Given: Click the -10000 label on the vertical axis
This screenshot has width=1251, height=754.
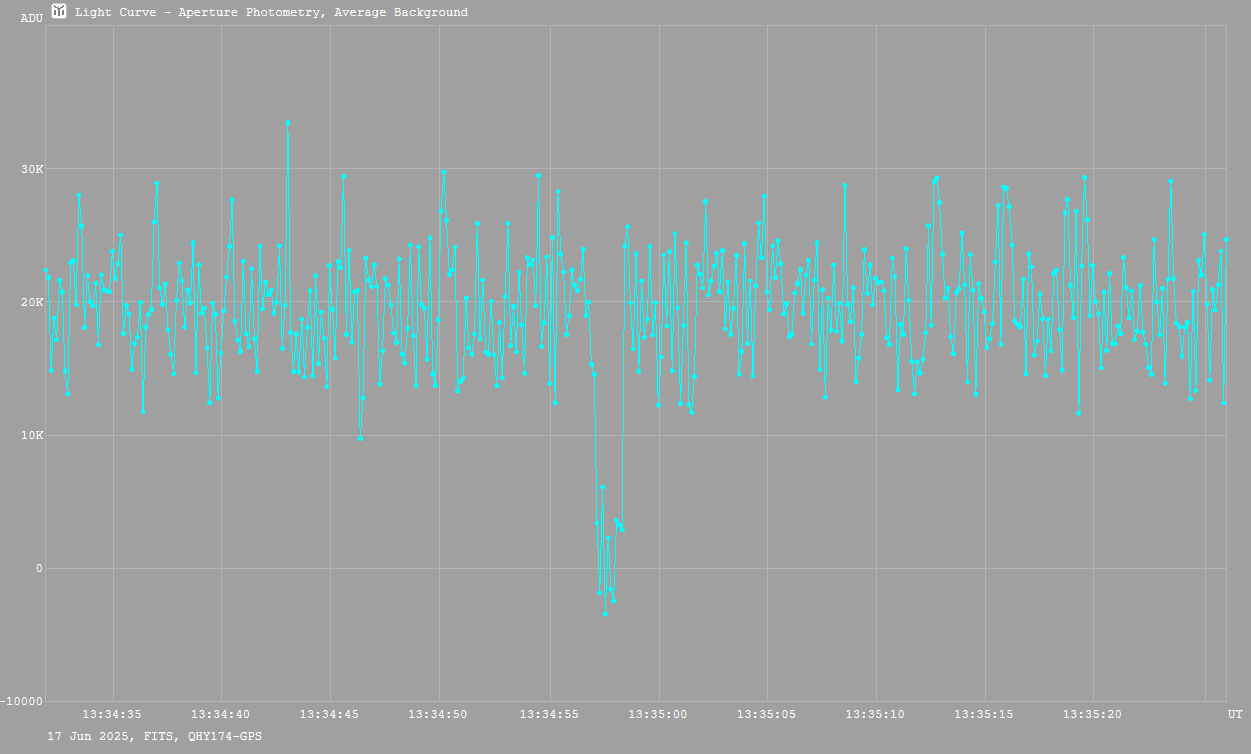Looking at the screenshot, I should pyautogui.click(x=22, y=702).
